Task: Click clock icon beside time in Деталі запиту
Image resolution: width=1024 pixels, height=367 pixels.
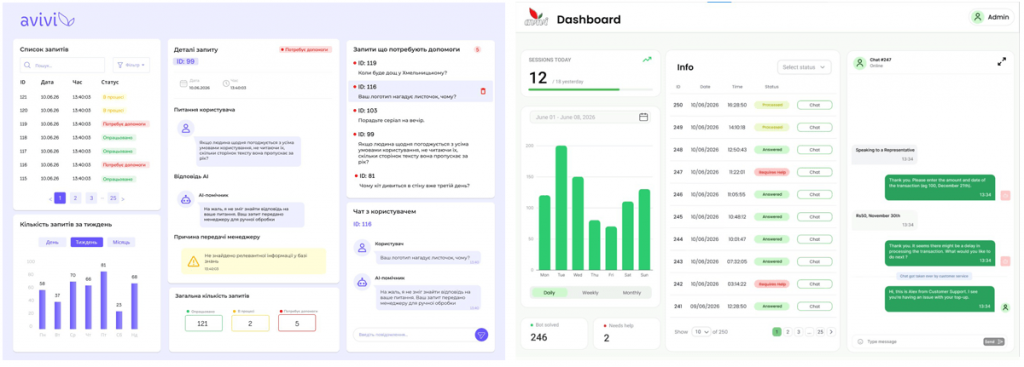Action: pos(226,83)
